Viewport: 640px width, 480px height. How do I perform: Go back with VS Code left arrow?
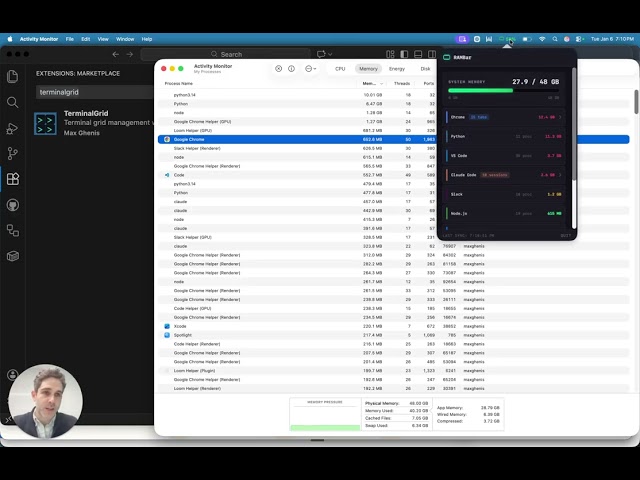[x=116, y=54]
